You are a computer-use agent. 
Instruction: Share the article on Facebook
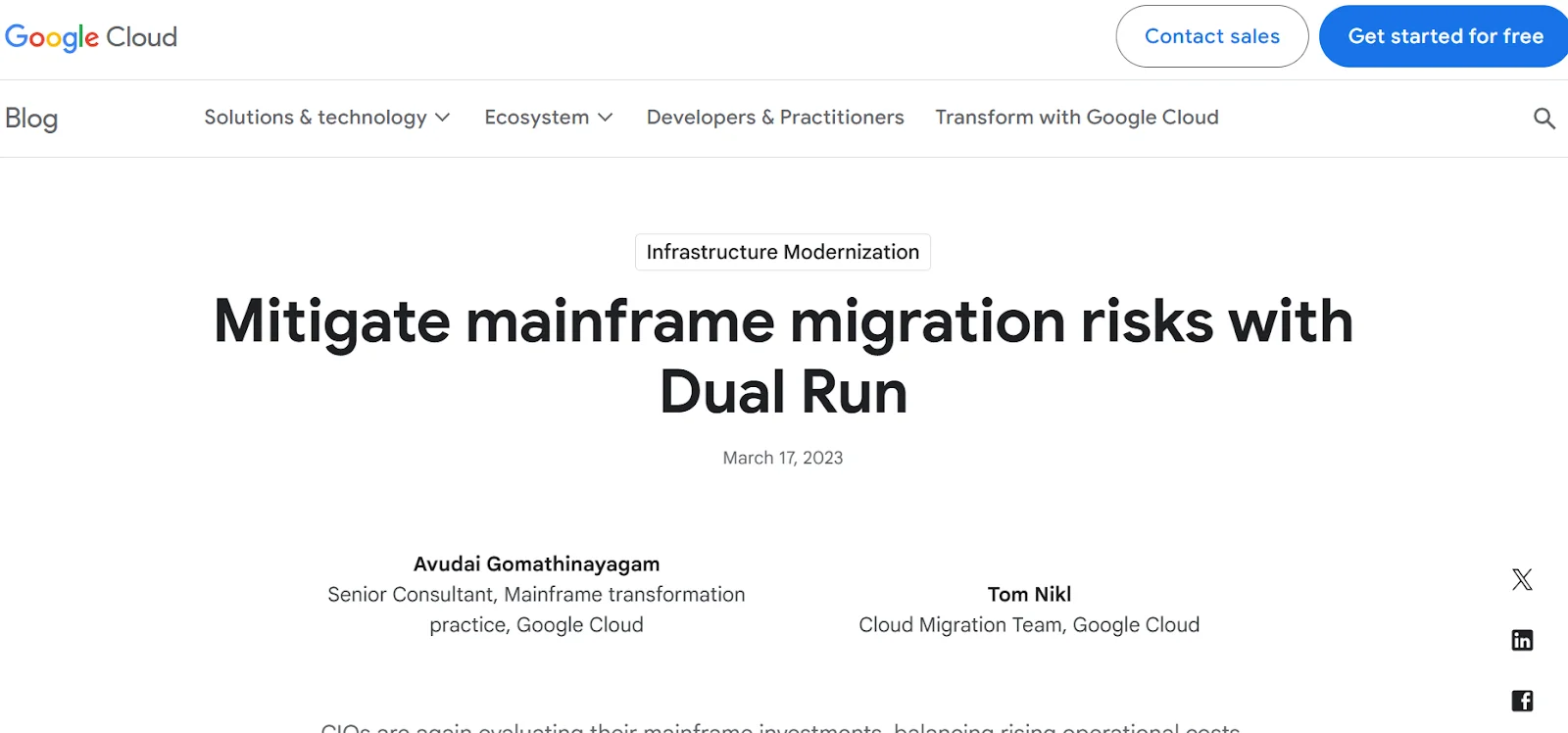[x=1522, y=701]
